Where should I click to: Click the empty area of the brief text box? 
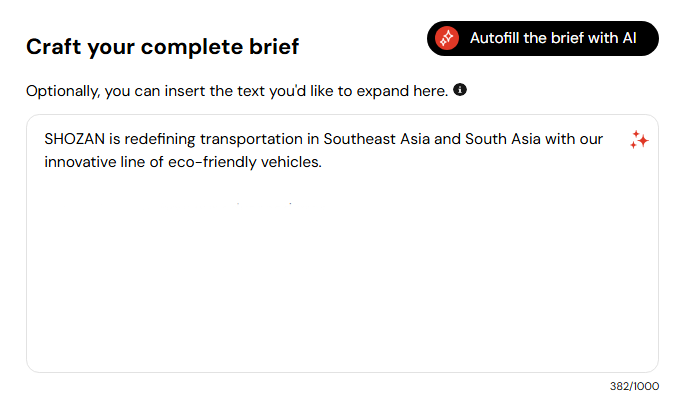340,280
